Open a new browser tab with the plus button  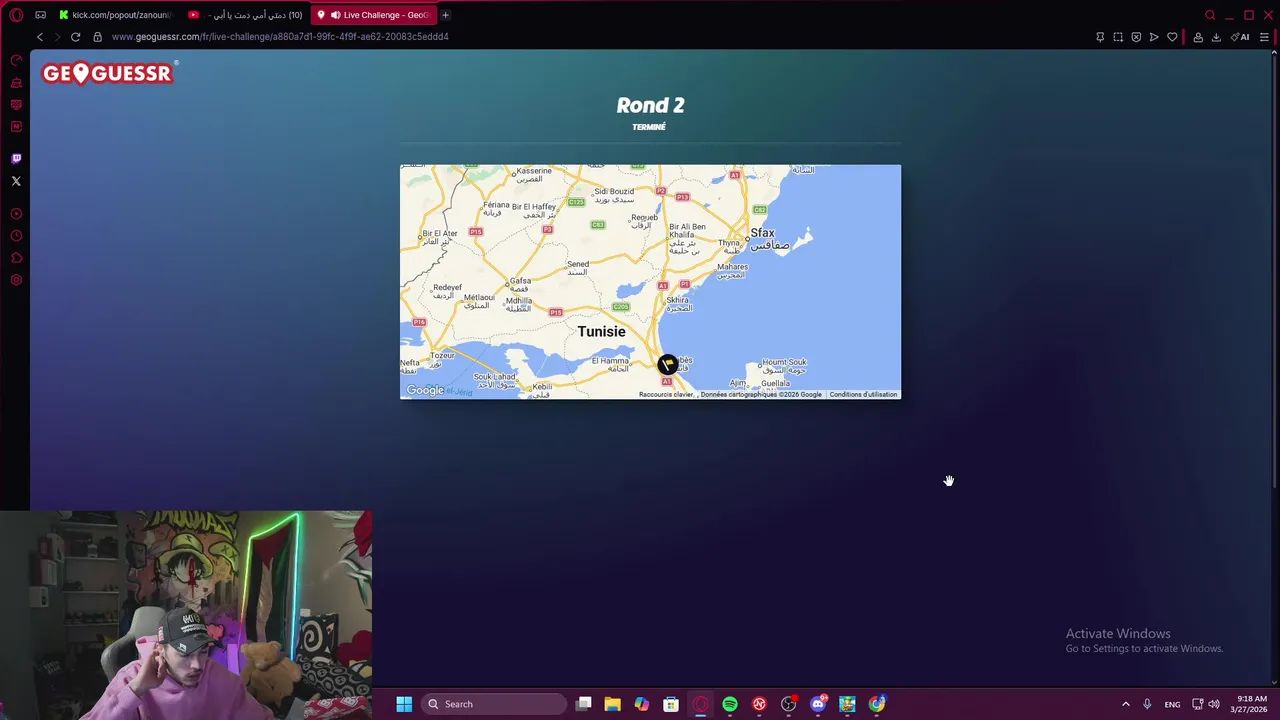(x=445, y=15)
